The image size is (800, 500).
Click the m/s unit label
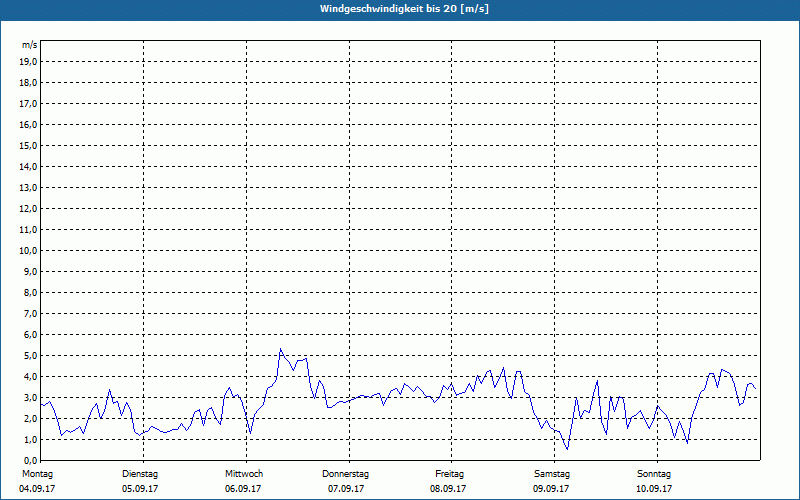[30, 45]
